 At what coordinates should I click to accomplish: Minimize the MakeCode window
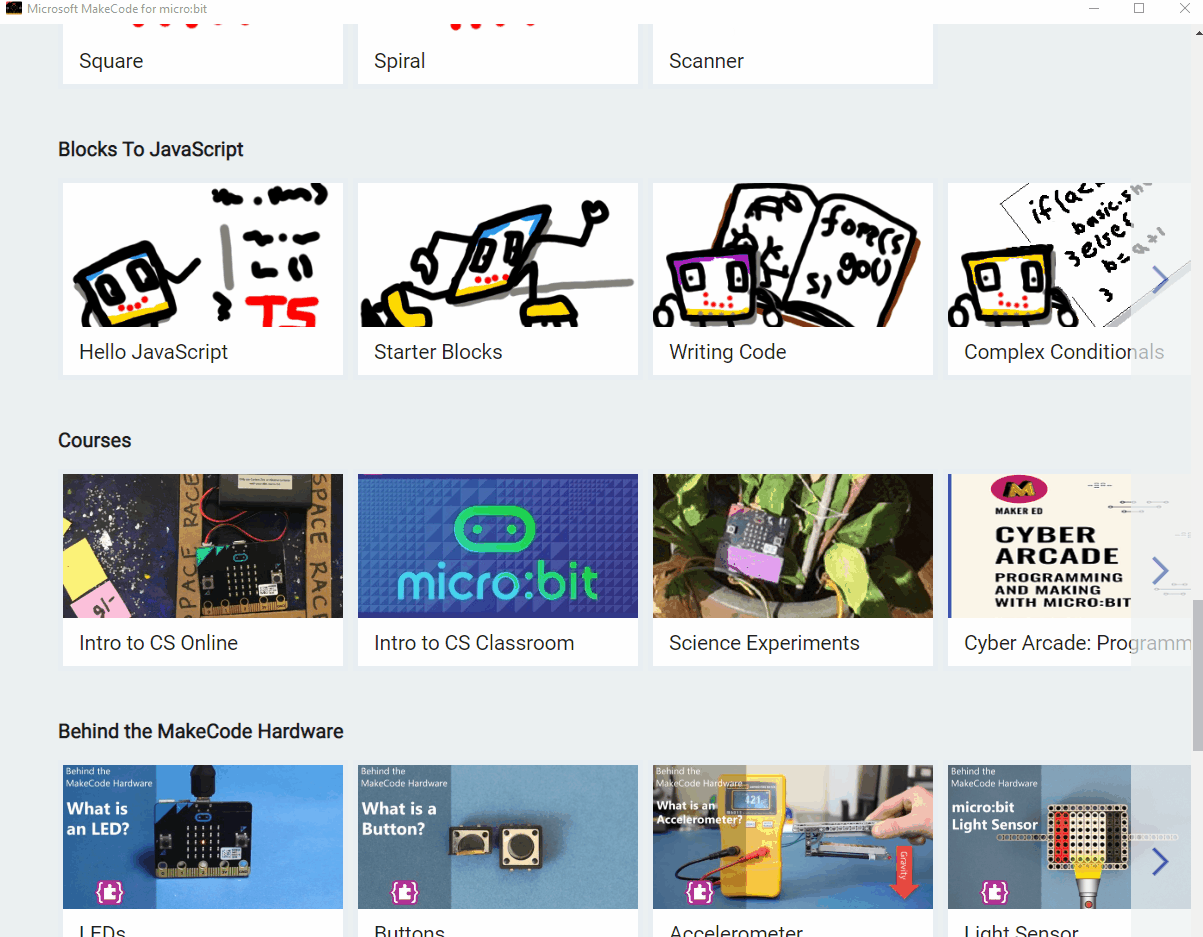coord(1093,8)
